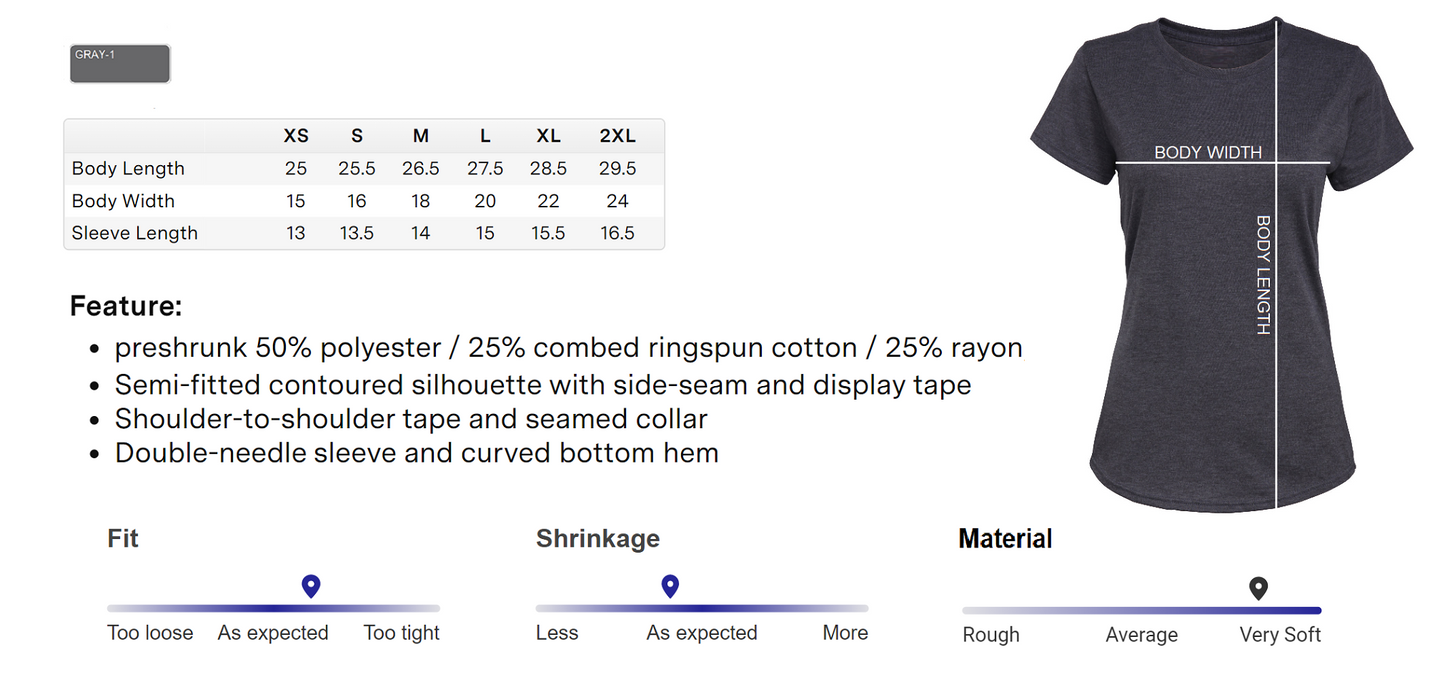Select the GRAY-1 color swatch
The image size is (1445, 677).
point(120,63)
